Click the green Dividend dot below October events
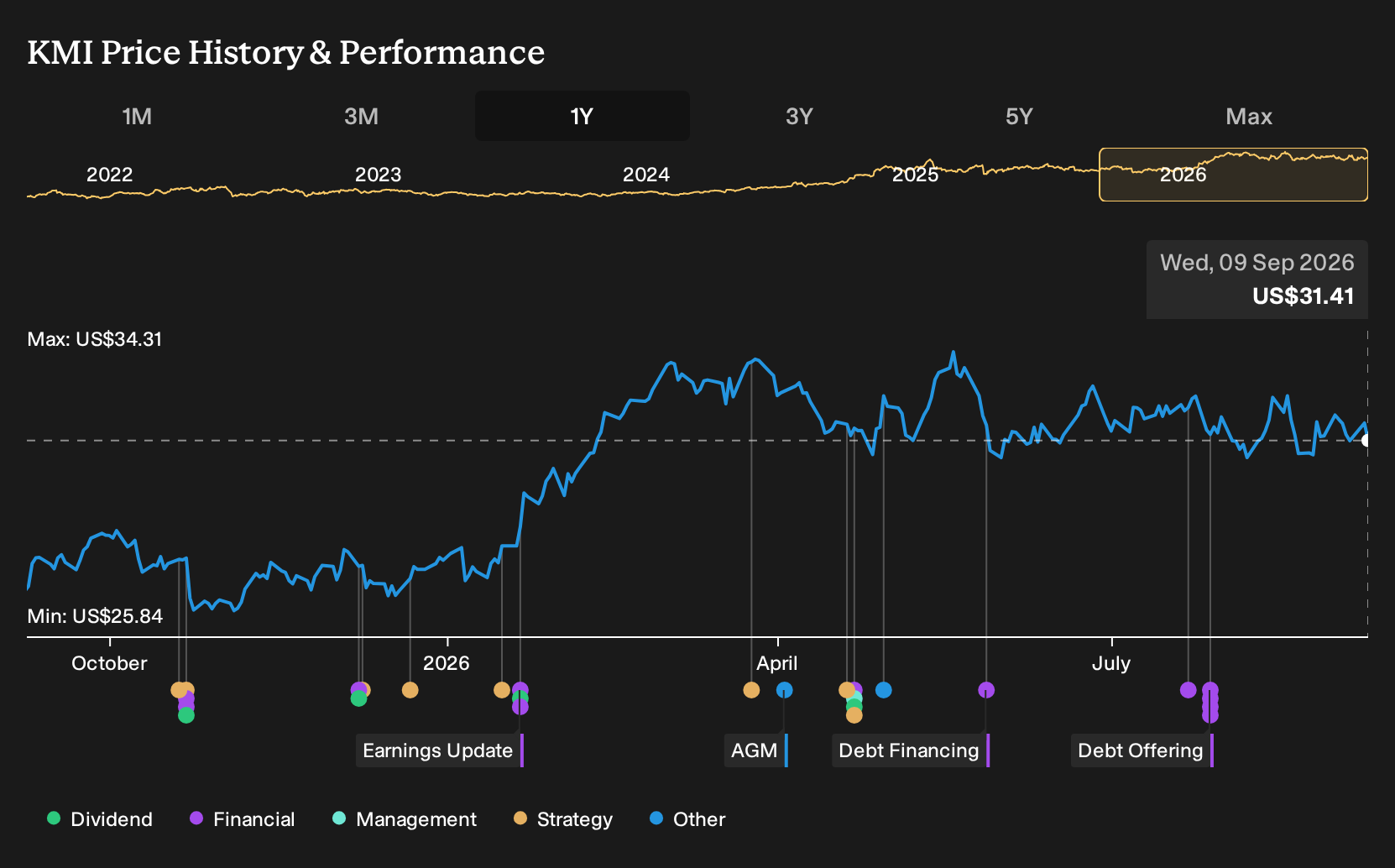 tap(186, 715)
